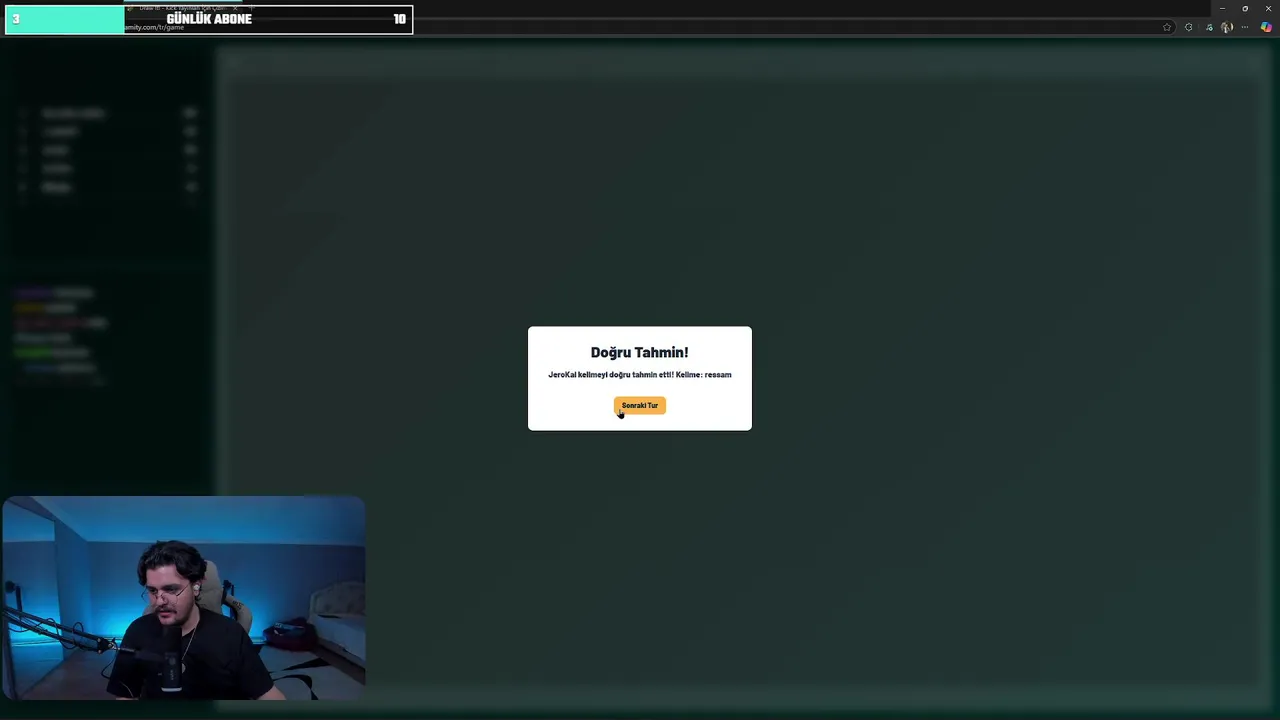
Task: Open the browser profile avatar menu
Action: tap(1227, 27)
